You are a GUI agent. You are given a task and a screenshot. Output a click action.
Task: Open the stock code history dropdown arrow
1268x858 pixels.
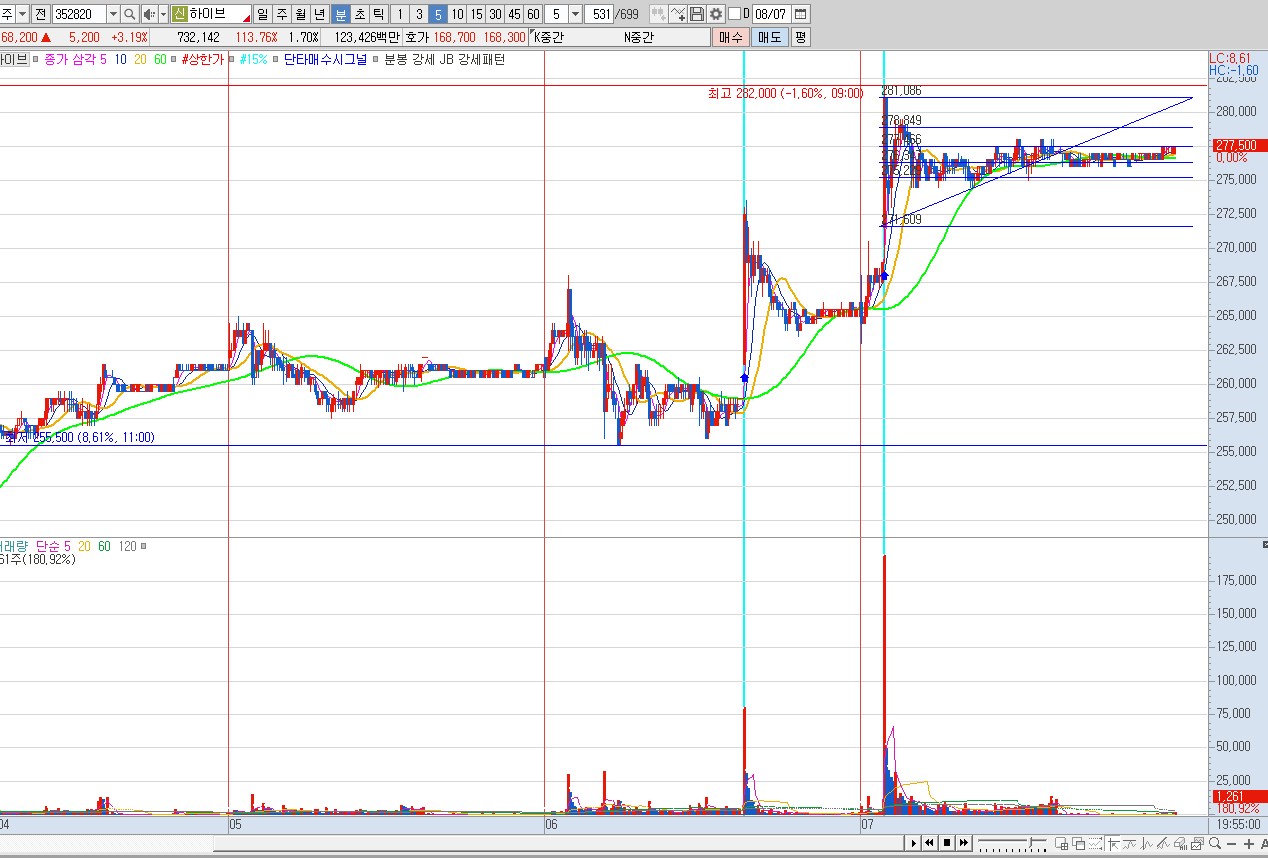point(112,14)
